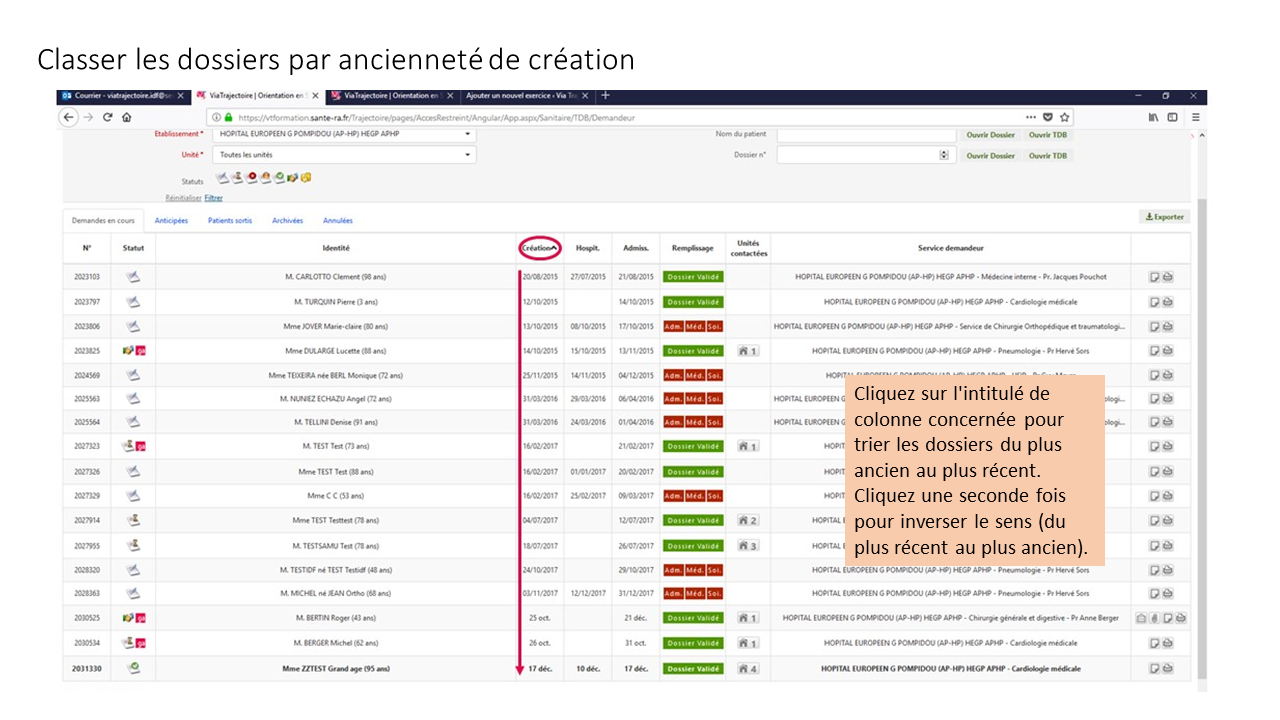
Task: Open the Patients sortis tab
Action: 230,221
